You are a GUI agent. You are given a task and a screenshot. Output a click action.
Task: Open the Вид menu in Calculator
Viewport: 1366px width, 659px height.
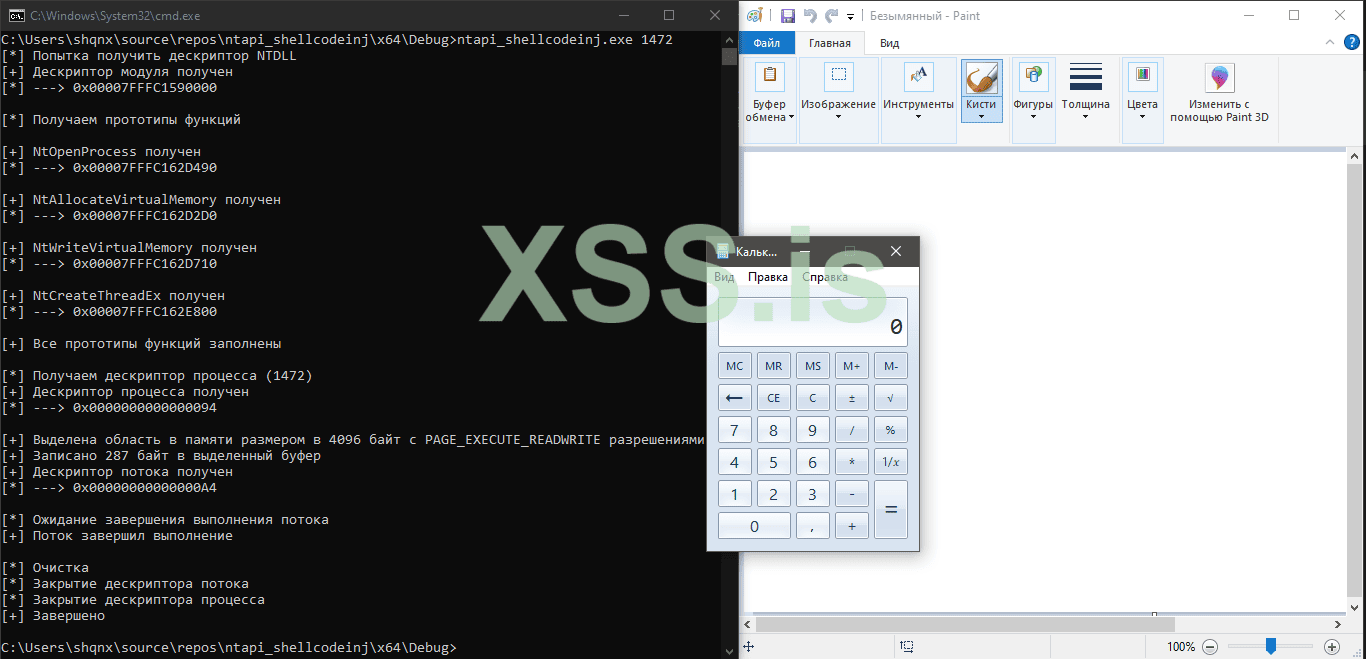click(x=724, y=277)
